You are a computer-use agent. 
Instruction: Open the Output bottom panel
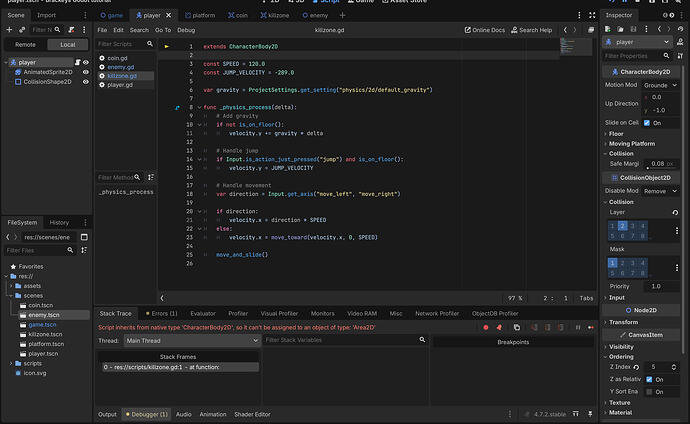[107, 414]
